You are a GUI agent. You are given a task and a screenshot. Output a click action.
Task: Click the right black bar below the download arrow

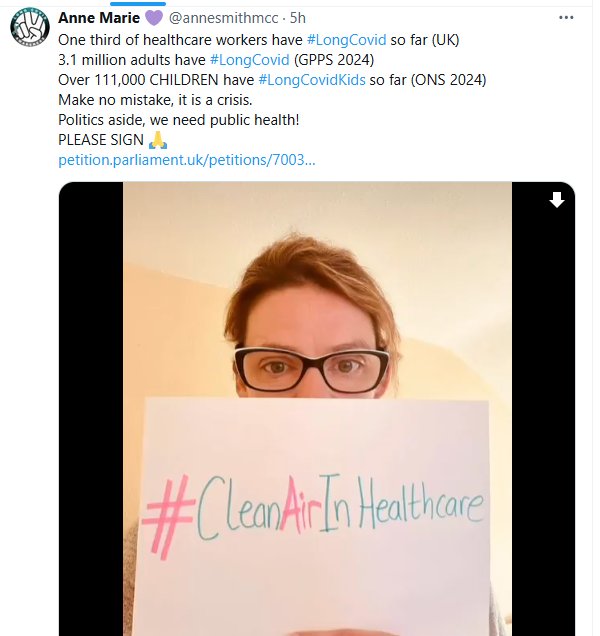pos(543,422)
